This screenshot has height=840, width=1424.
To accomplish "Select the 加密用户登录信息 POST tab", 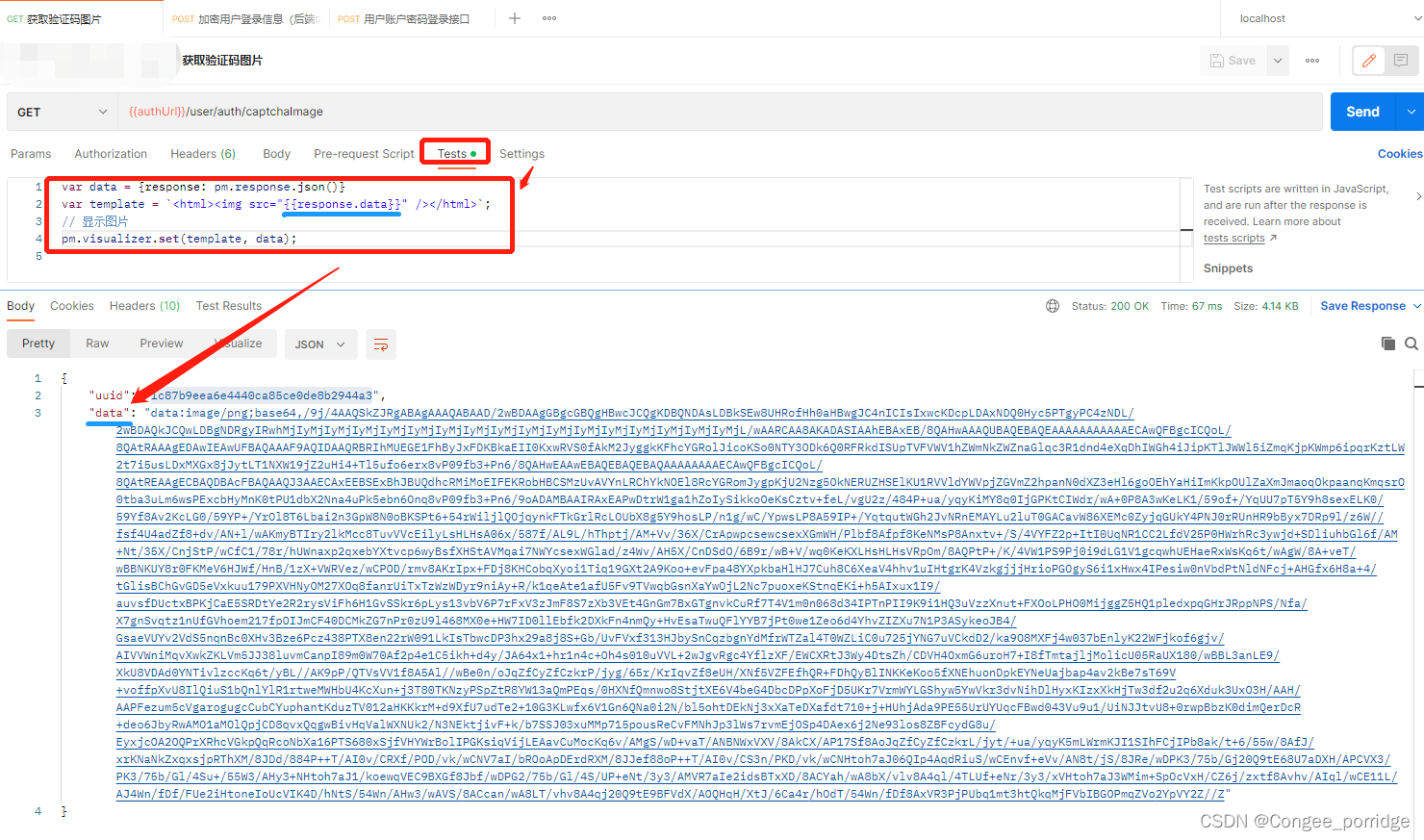I will [246, 18].
